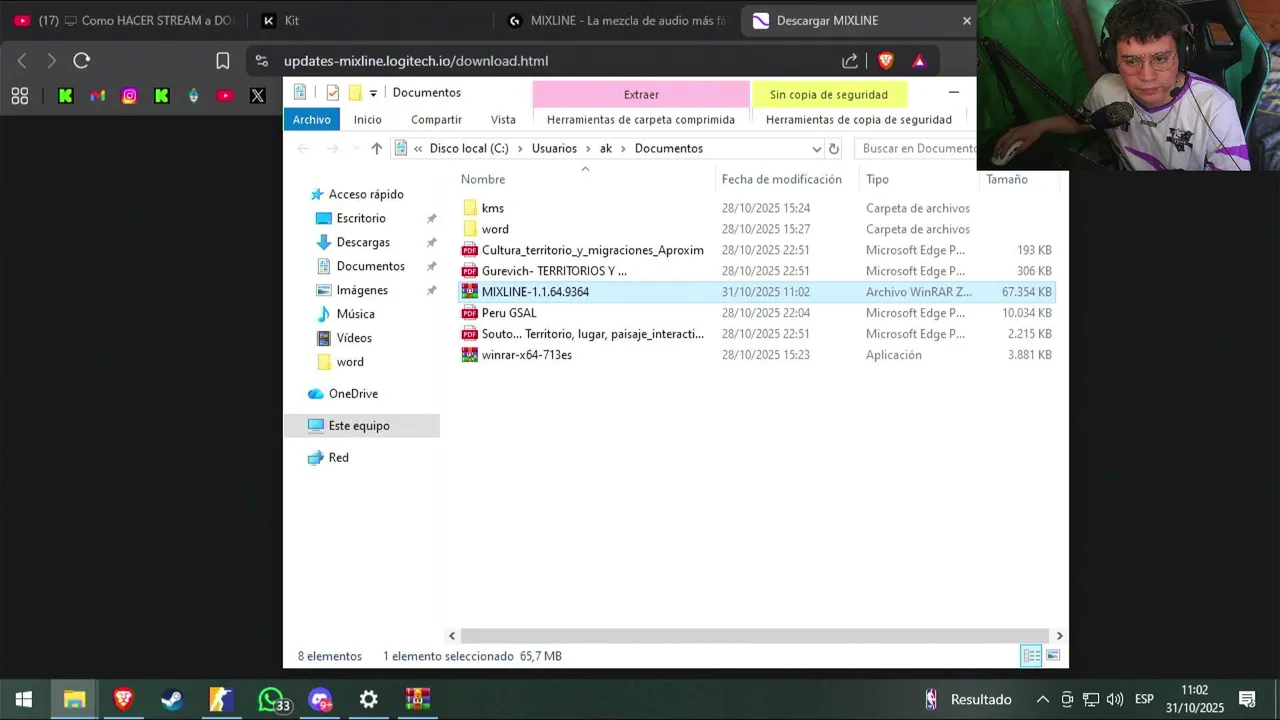
Task: Open Herramientas de carpeta comprimida tab
Action: (x=641, y=119)
